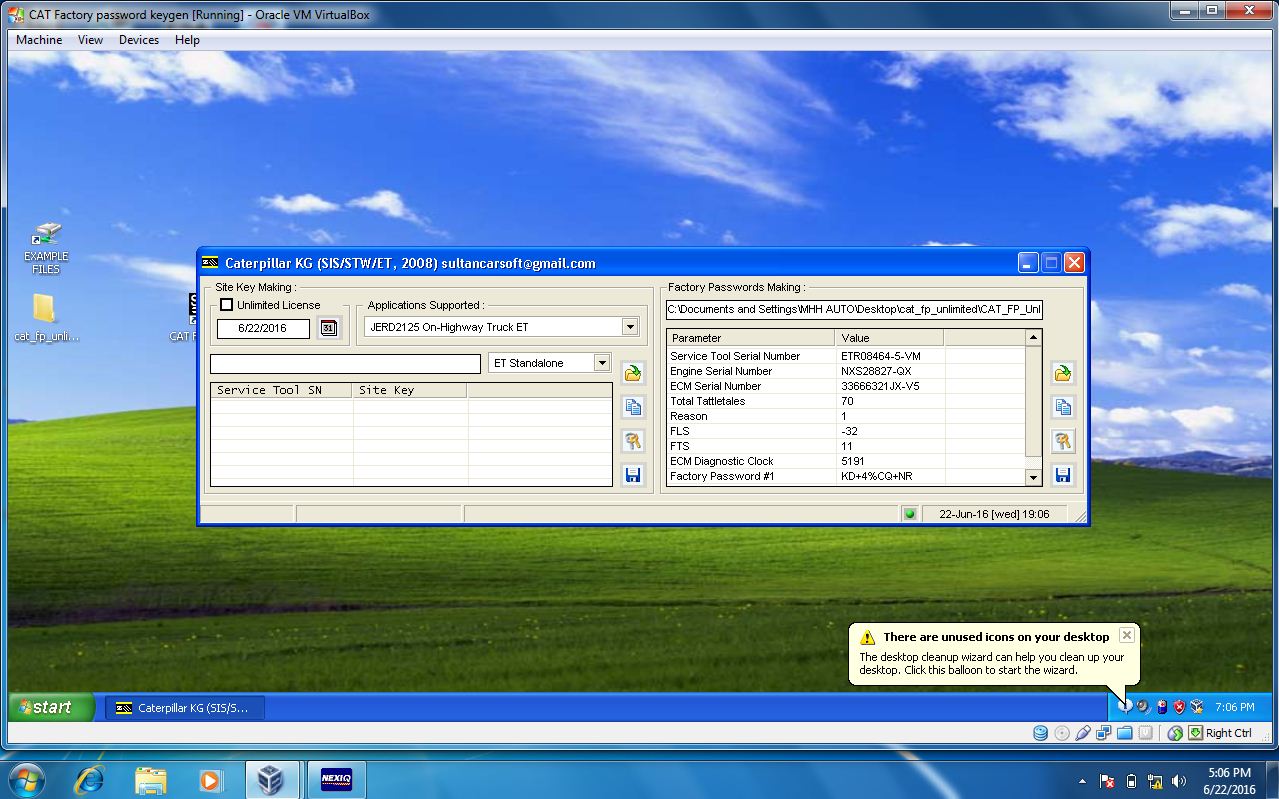Open the Devices menu
Image resolution: width=1279 pixels, height=799 pixels.
click(139, 40)
